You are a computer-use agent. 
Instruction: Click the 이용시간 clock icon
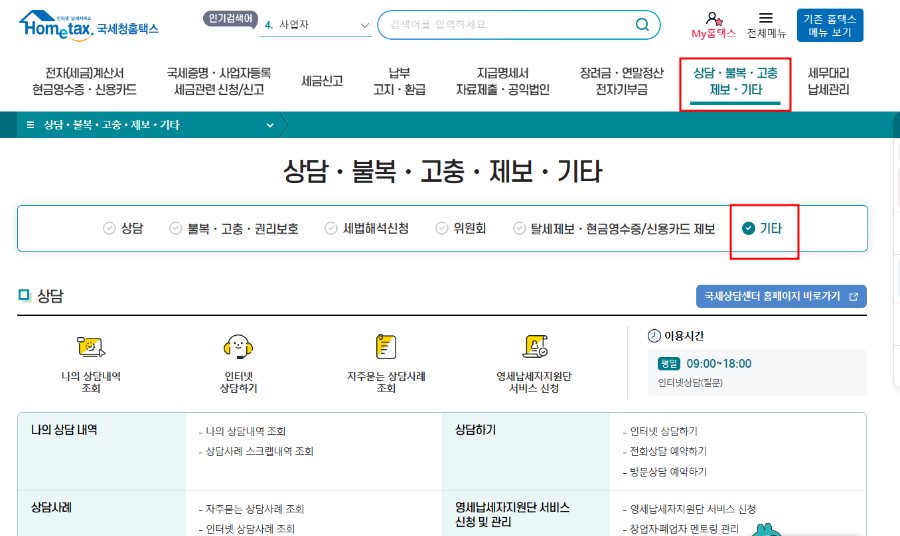[654, 336]
